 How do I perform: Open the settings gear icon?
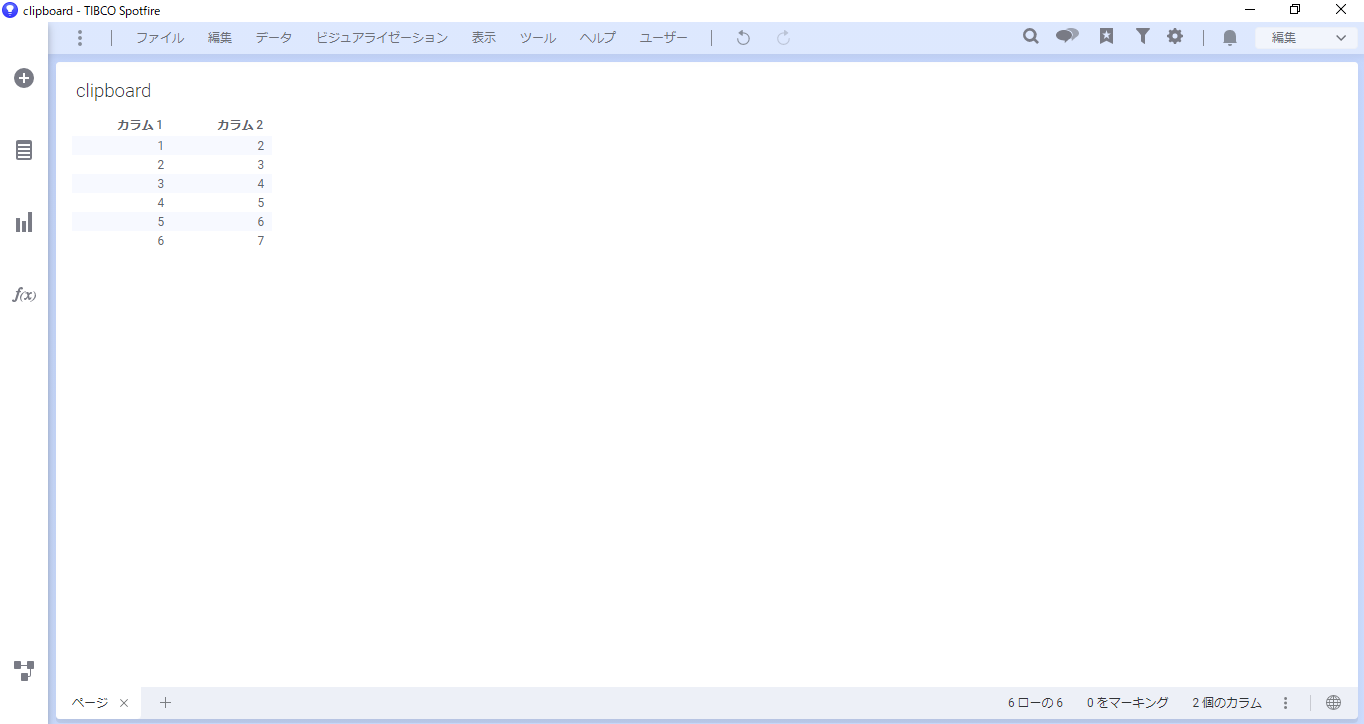(x=1175, y=37)
